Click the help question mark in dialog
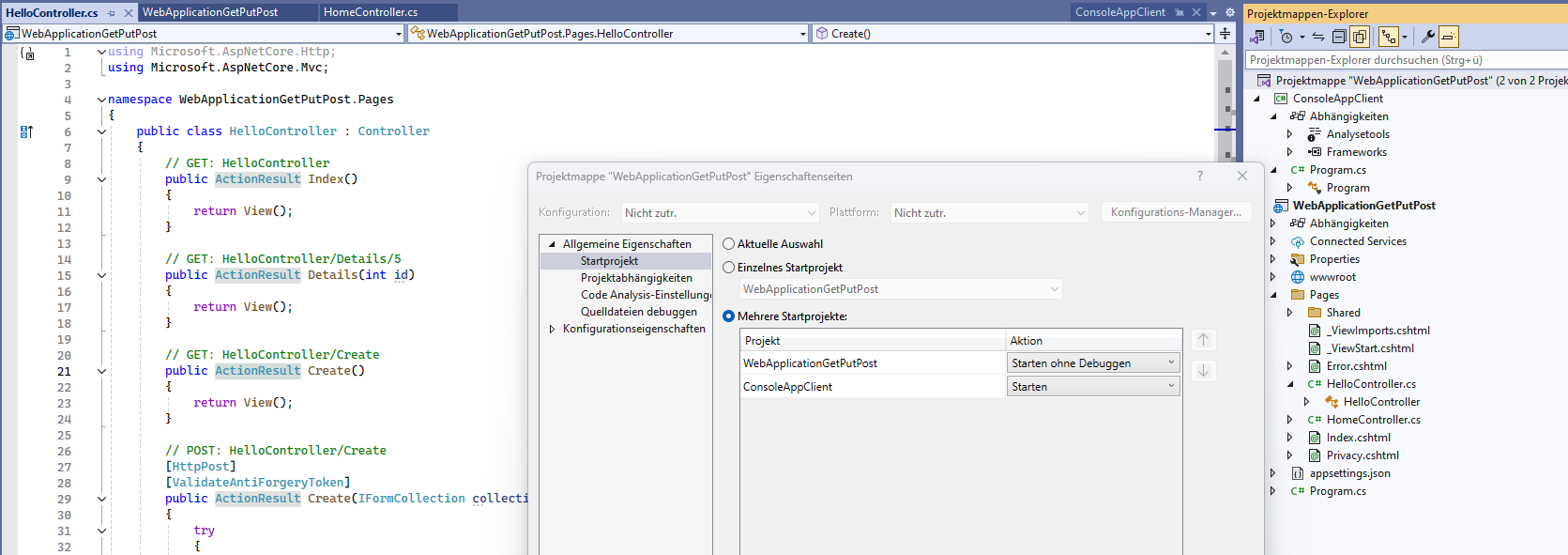Screen dimensions: 1568x555 pos(1199,176)
